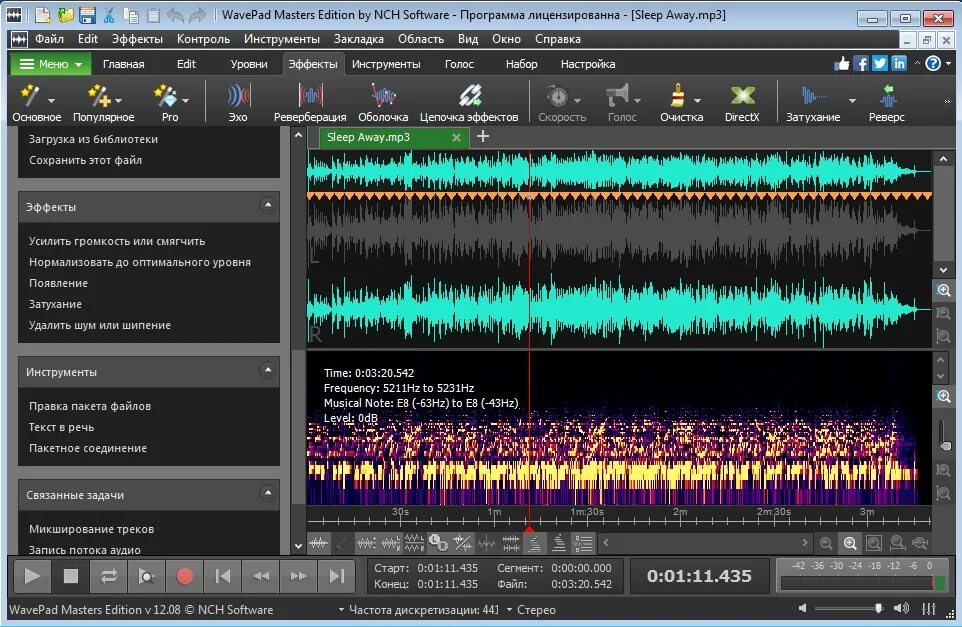Open dropdown arrow next to Затухание

coord(852,101)
